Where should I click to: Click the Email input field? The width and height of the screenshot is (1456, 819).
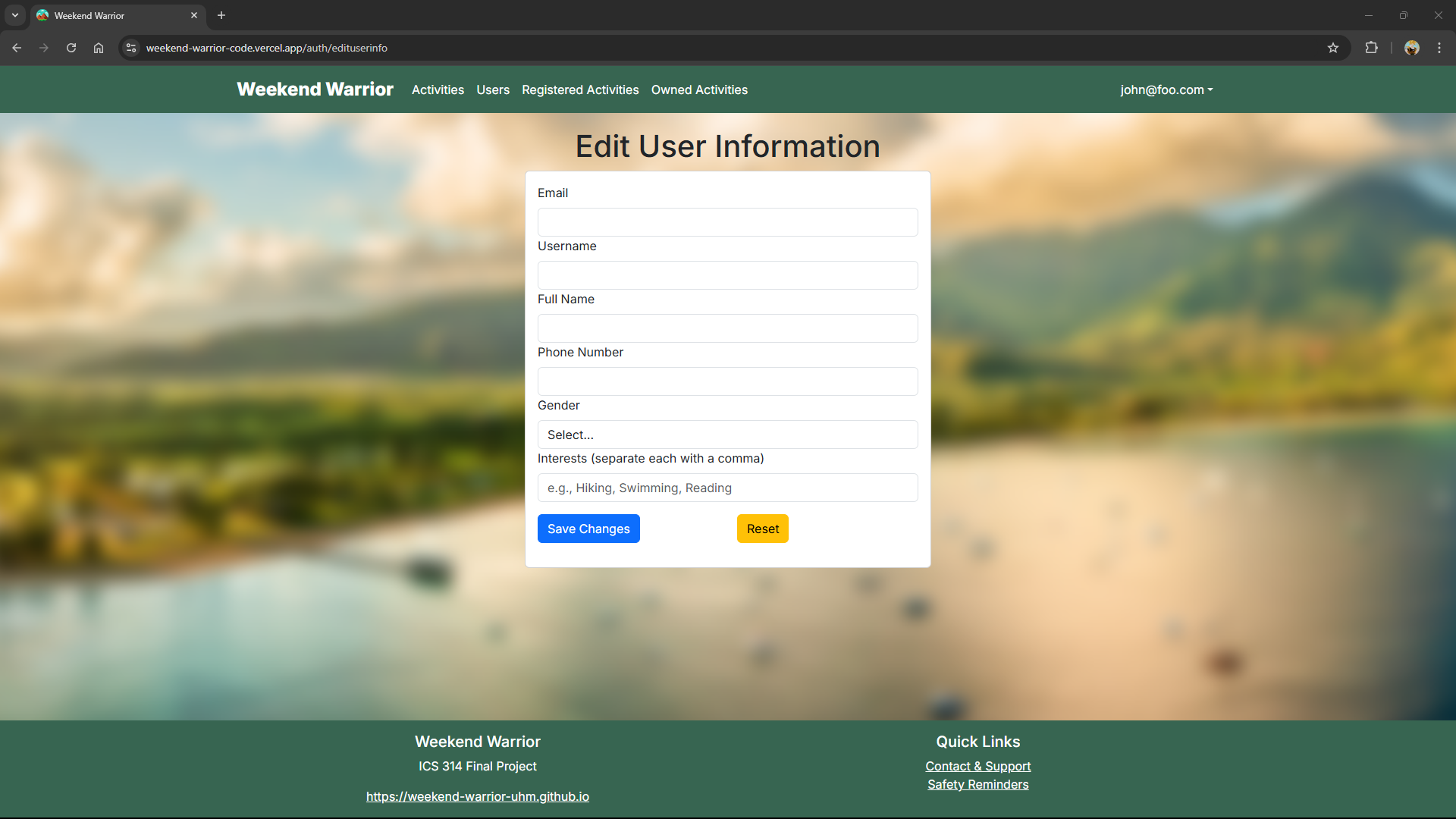point(727,221)
